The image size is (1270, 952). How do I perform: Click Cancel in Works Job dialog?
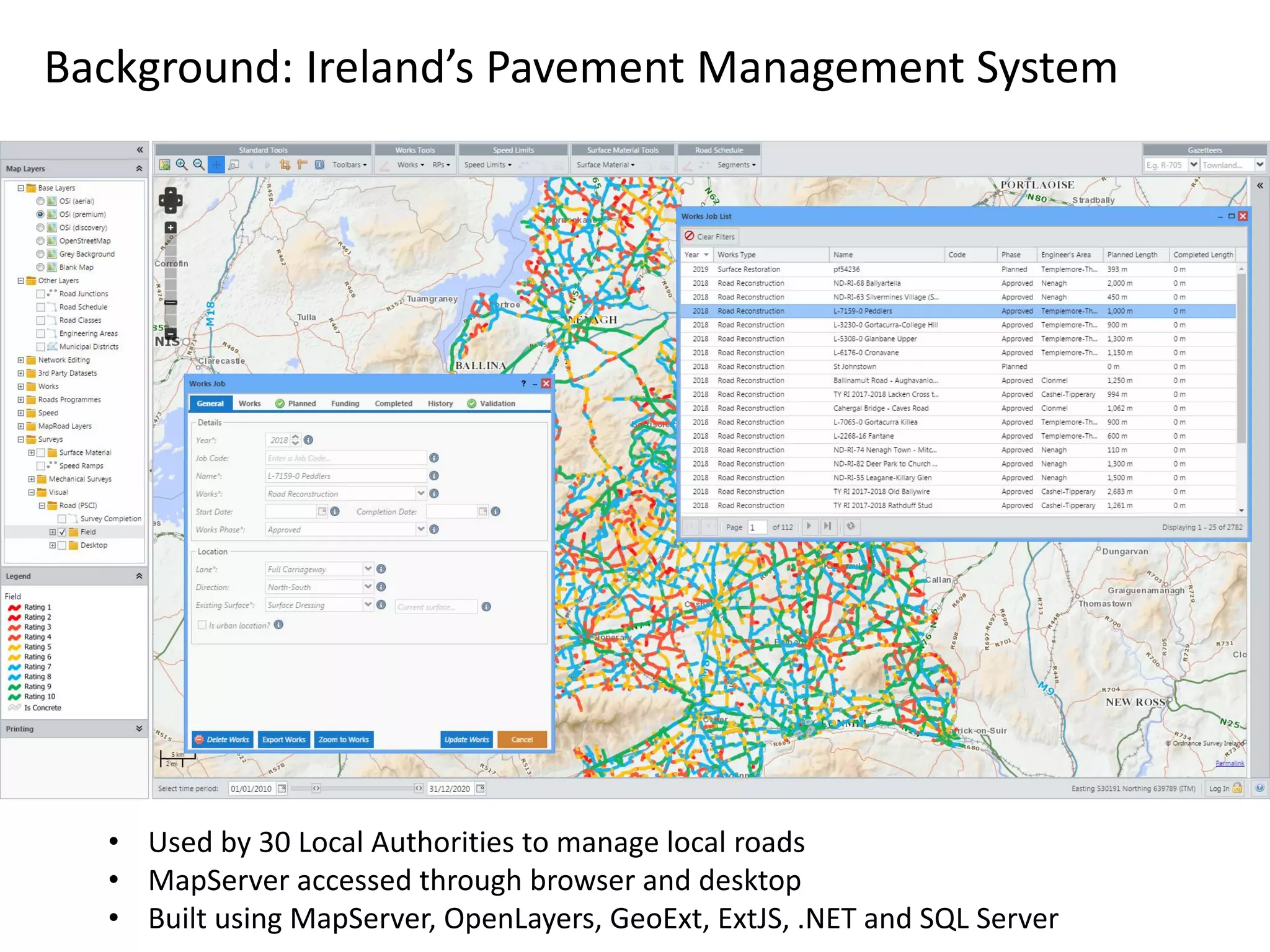(522, 739)
